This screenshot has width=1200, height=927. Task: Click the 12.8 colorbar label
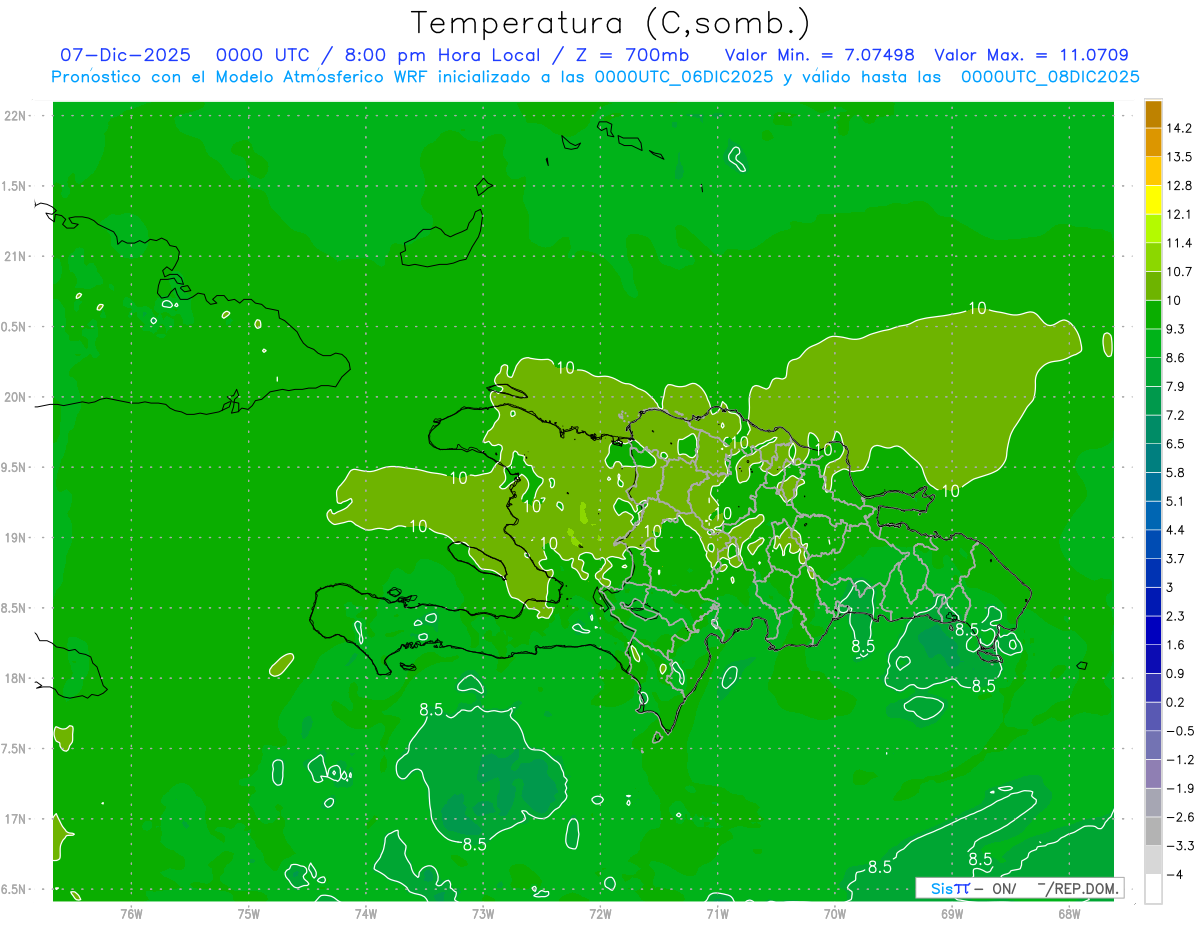pyautogui.click(x=1179, y=186)
